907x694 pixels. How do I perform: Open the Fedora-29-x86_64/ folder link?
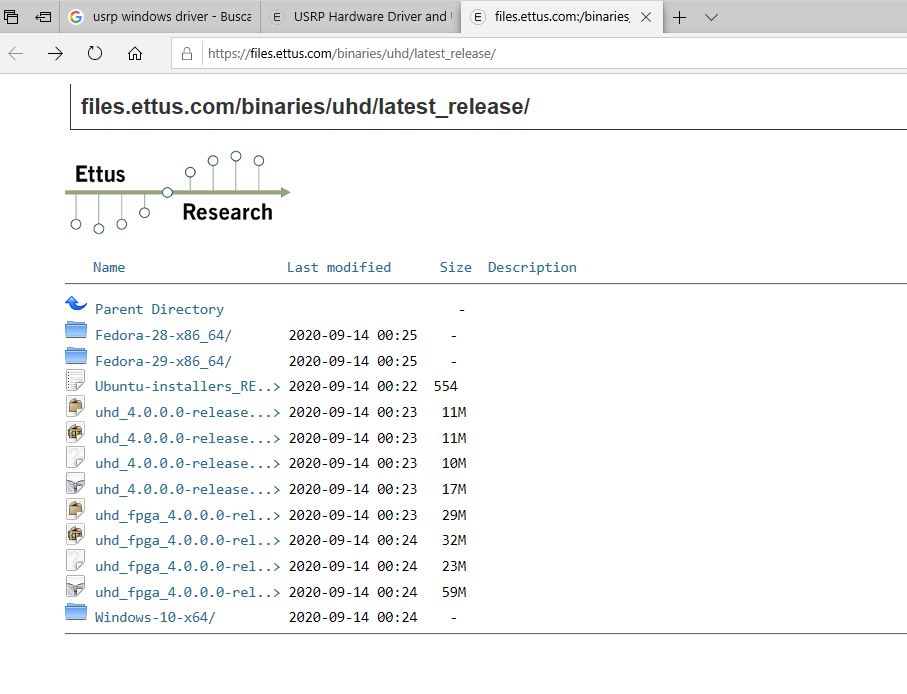163,361
